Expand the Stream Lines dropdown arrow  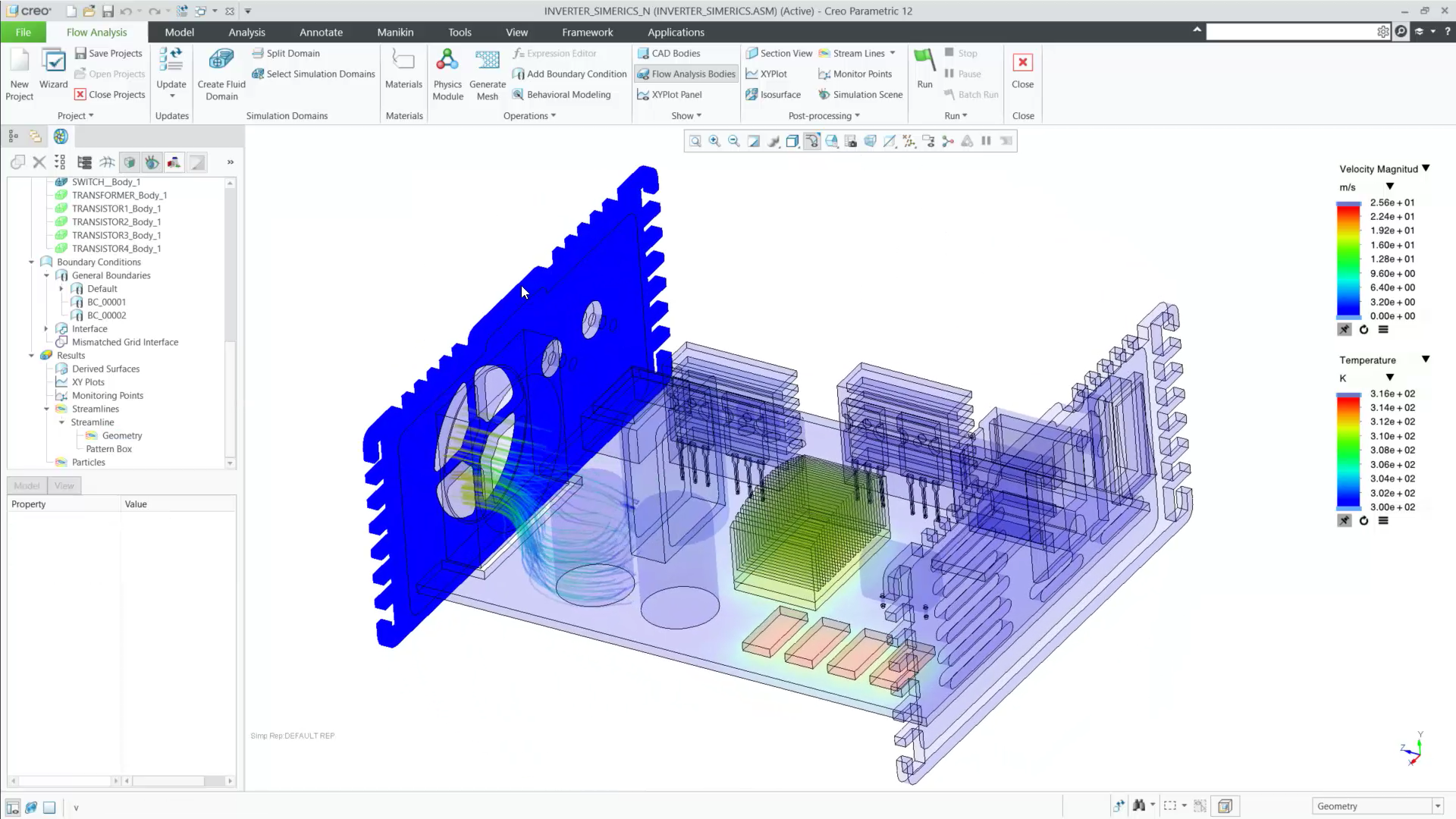pyautogui.click(x=893, y=53)
